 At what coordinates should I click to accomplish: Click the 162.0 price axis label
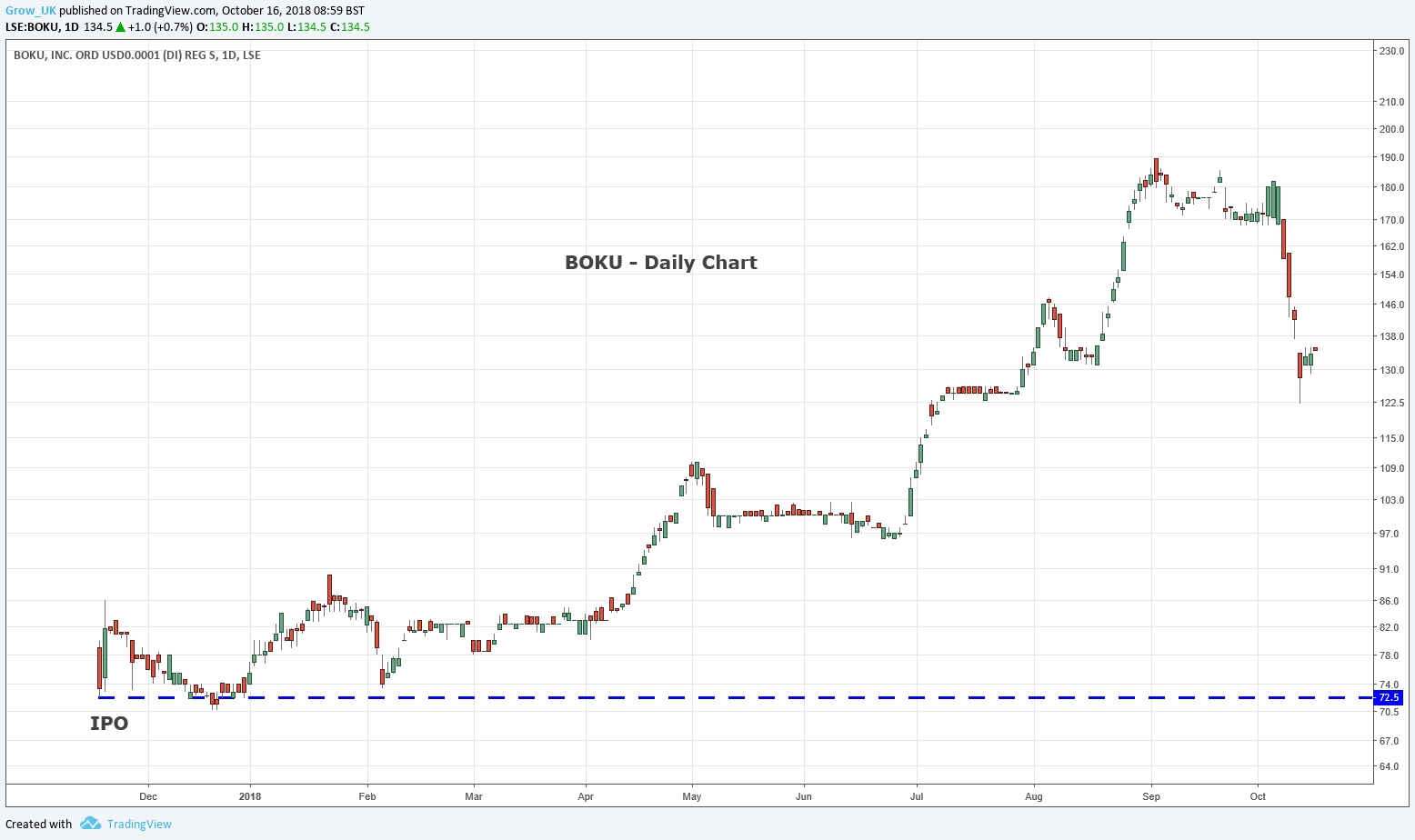pyautogui.click(x=1391, y=246)
